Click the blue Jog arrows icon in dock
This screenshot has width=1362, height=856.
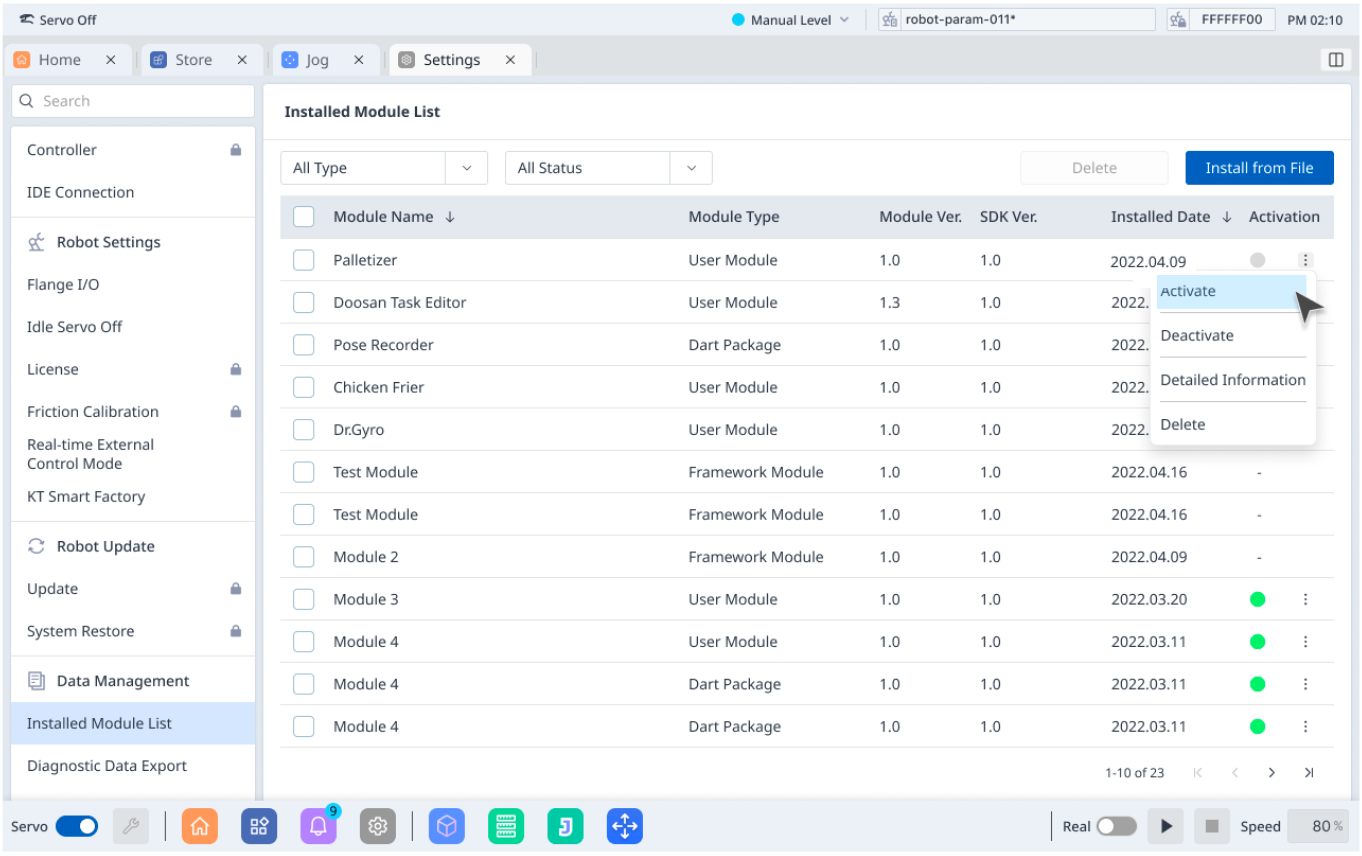pyautogui.click(x=624, y=826)
